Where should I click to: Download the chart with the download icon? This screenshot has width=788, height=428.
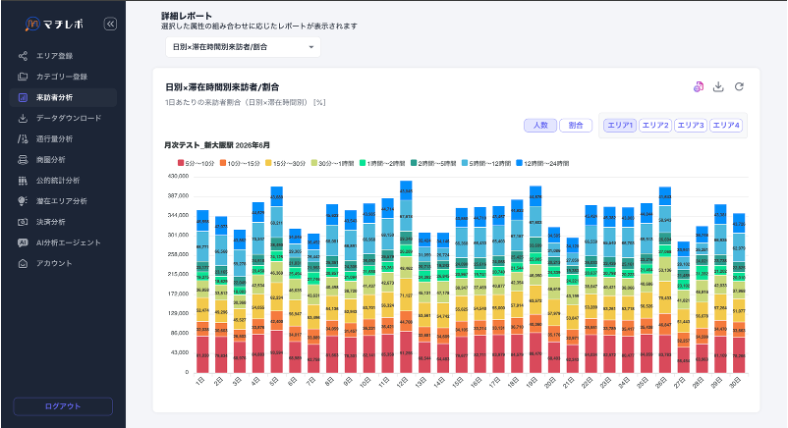(718, 87)
